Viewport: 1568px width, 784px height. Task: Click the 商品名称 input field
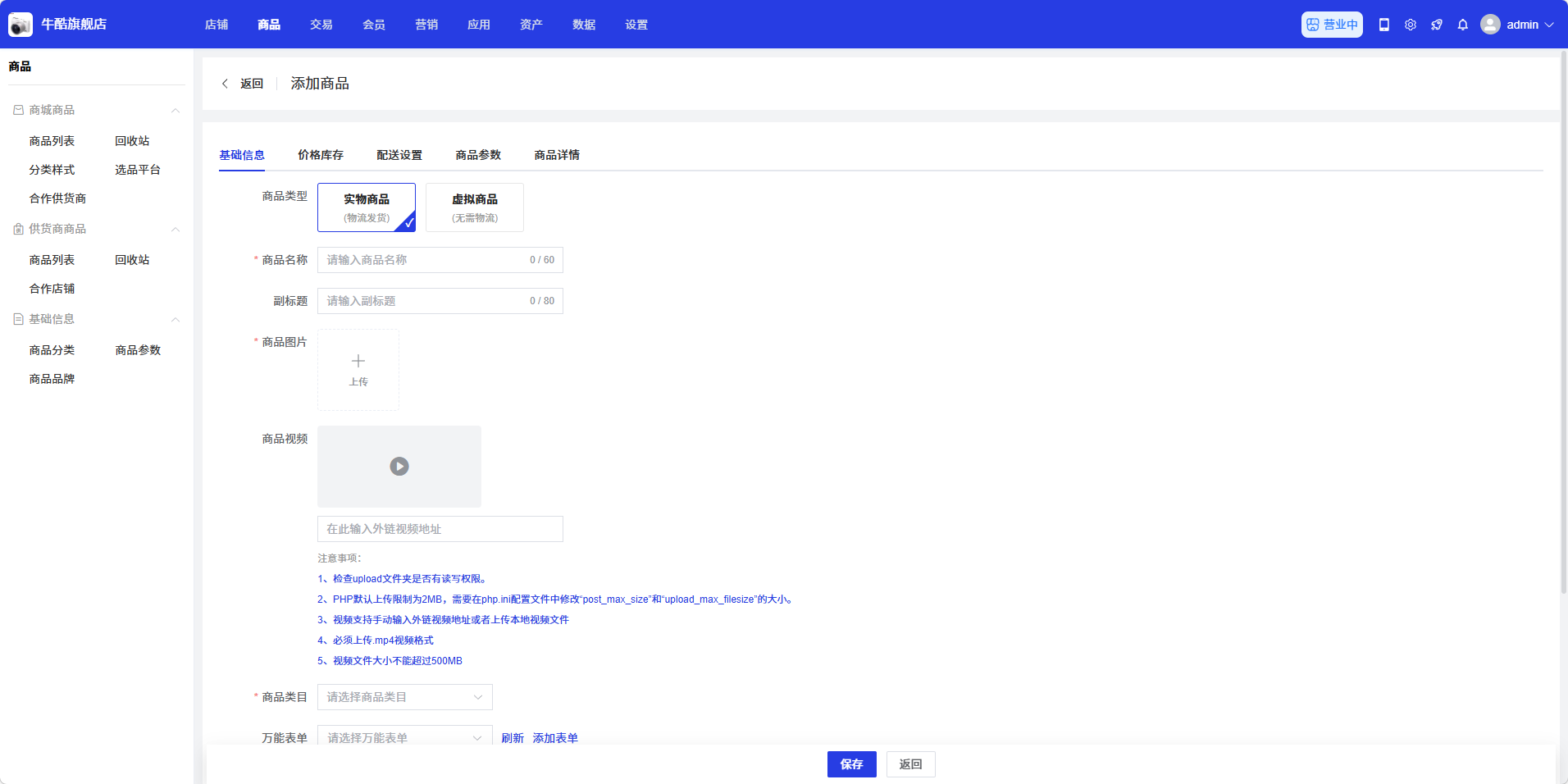point(422,260)
